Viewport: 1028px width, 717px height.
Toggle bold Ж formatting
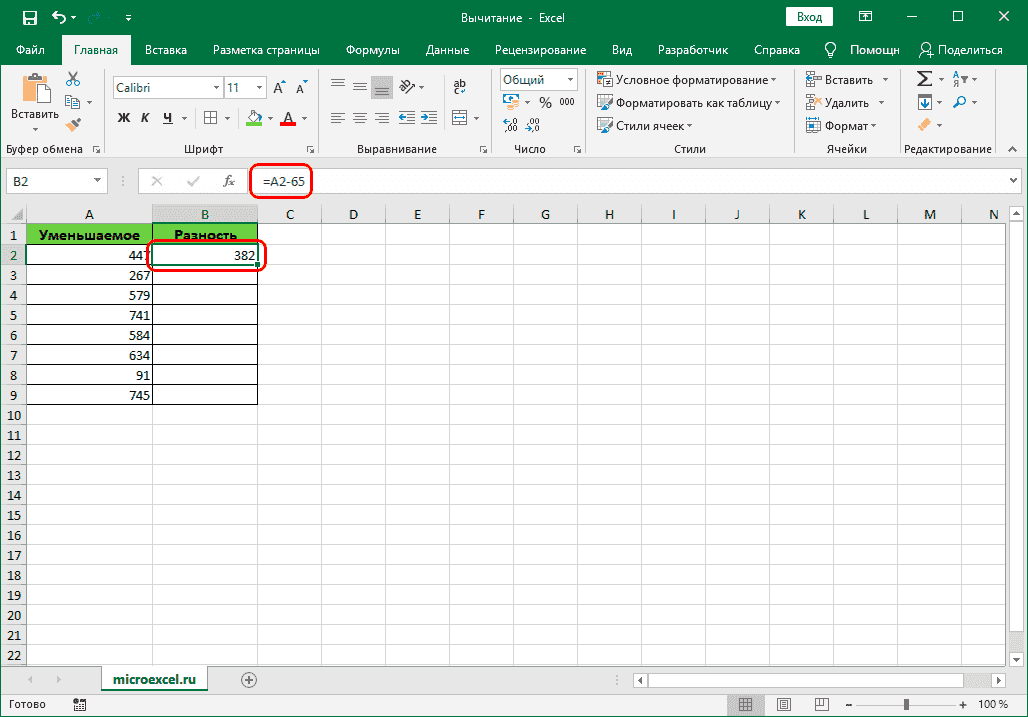(x=124, y=118)
